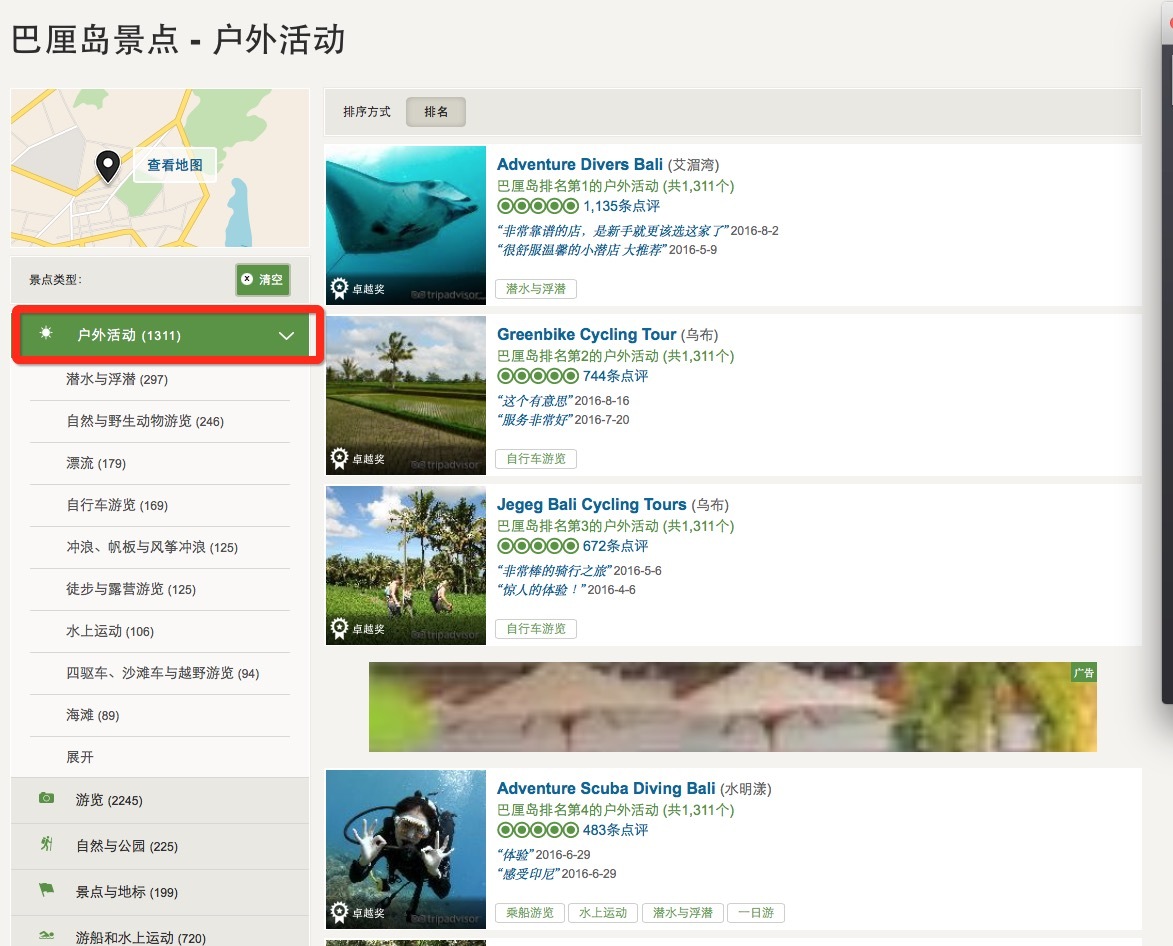Open the rice field photo for Greenbike Cycling Tour
The image size is (1173, 946).
tap(406, 396)
